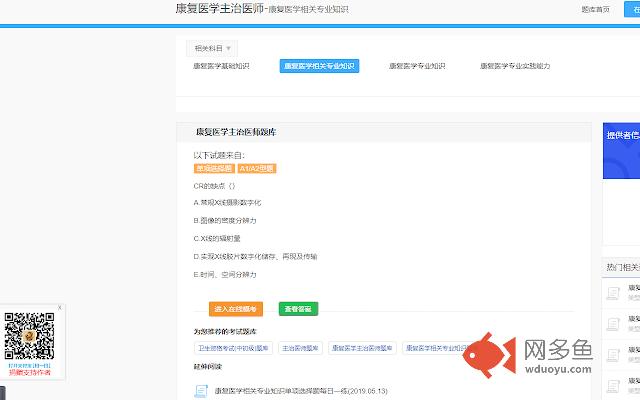This screenshot has width=640, height=400.
Task: Click the first document icon under 热门相关
Action: [613, 293]
